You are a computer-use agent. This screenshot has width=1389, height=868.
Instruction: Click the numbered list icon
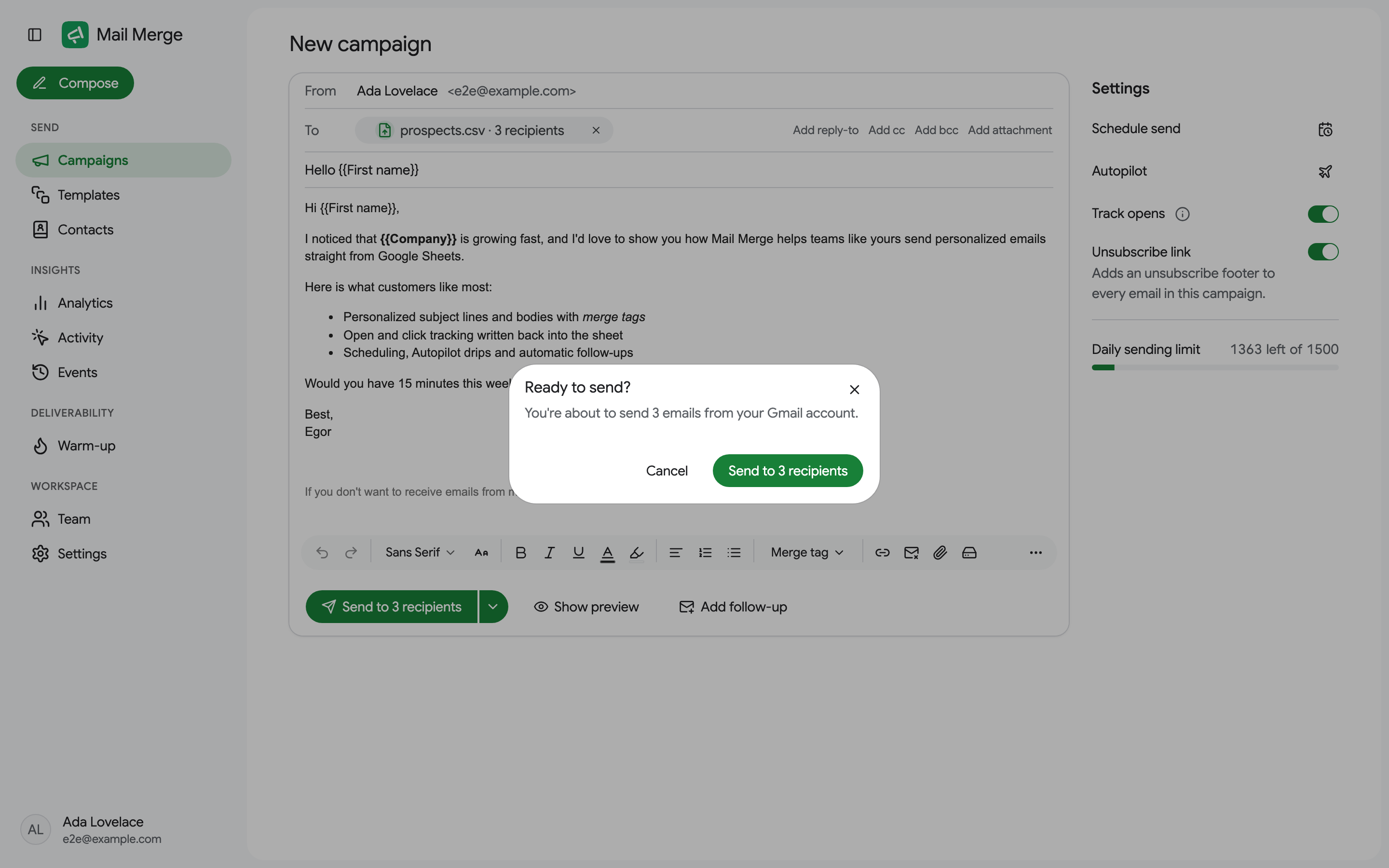(705, 552)
